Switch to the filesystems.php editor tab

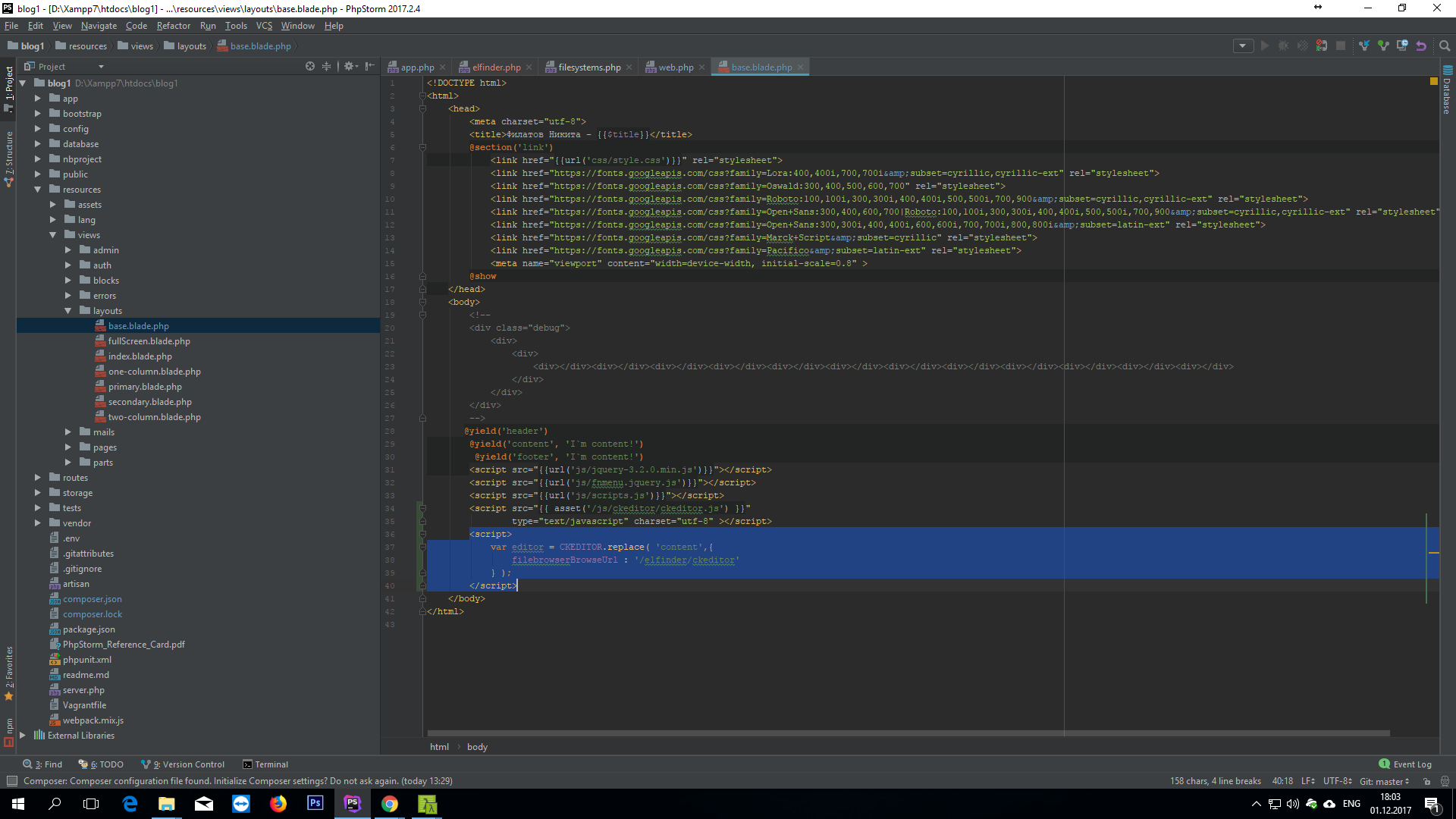click(589, 67)
